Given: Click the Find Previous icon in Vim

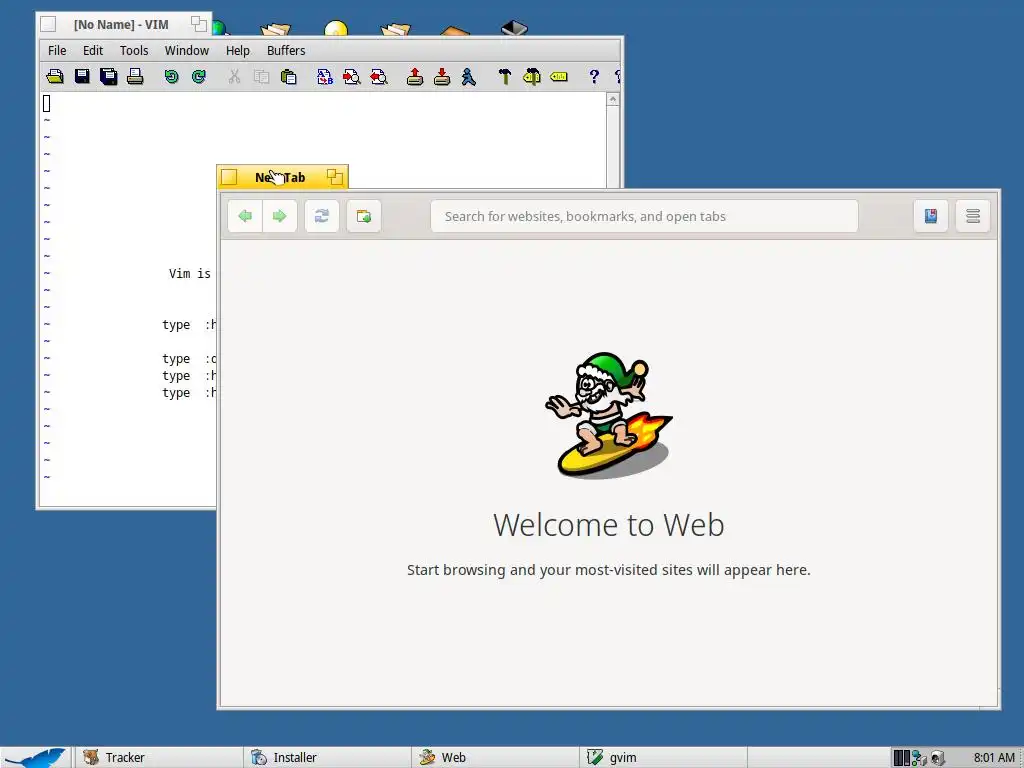Looking at the screenshot, I should 379,77.
